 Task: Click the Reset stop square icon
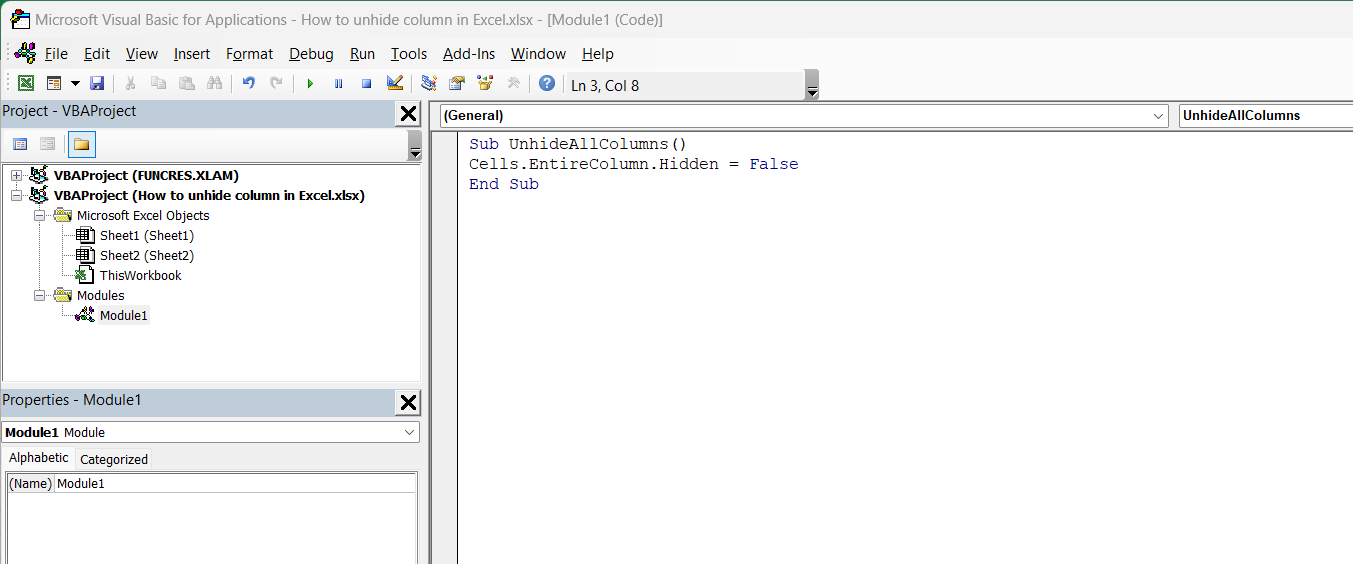click(x=366, y=84)
